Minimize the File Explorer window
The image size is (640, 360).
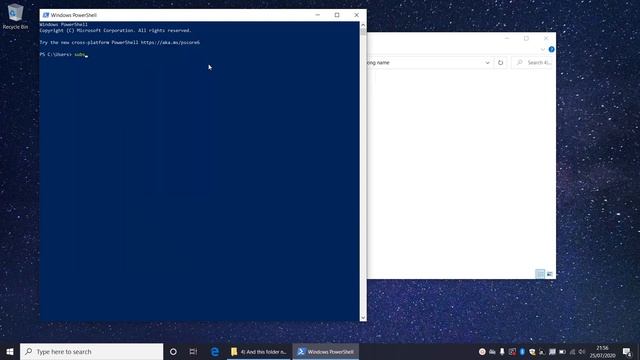[x=507, y=38]
